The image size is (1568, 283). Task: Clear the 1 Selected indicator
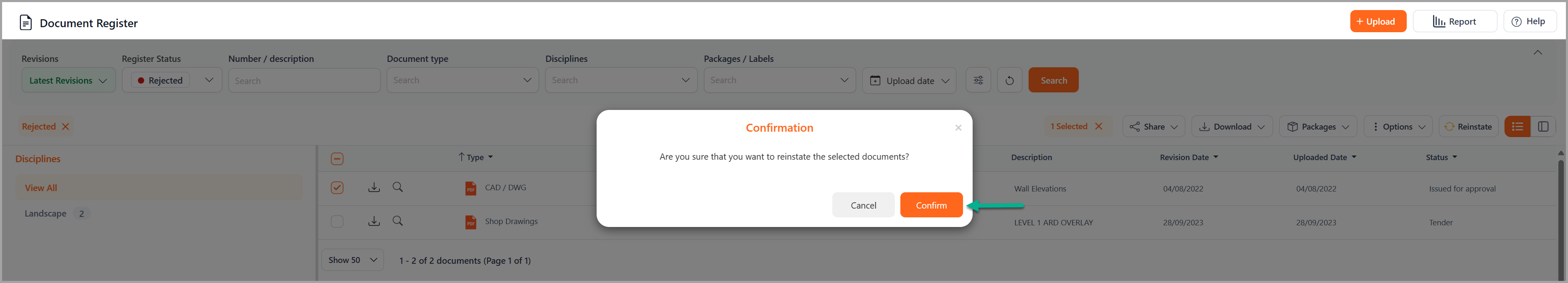(x=1099, y=127)
